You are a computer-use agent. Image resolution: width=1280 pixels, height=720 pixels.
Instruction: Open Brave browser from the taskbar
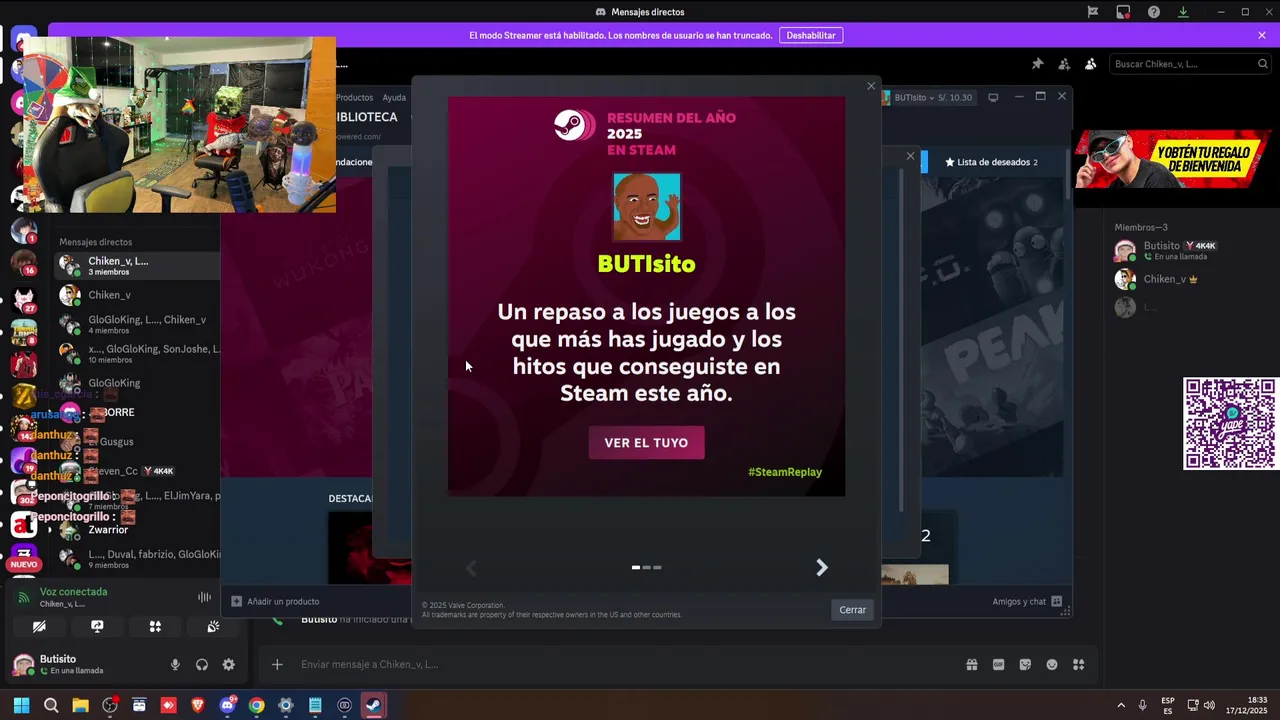(x=198, y=705)
